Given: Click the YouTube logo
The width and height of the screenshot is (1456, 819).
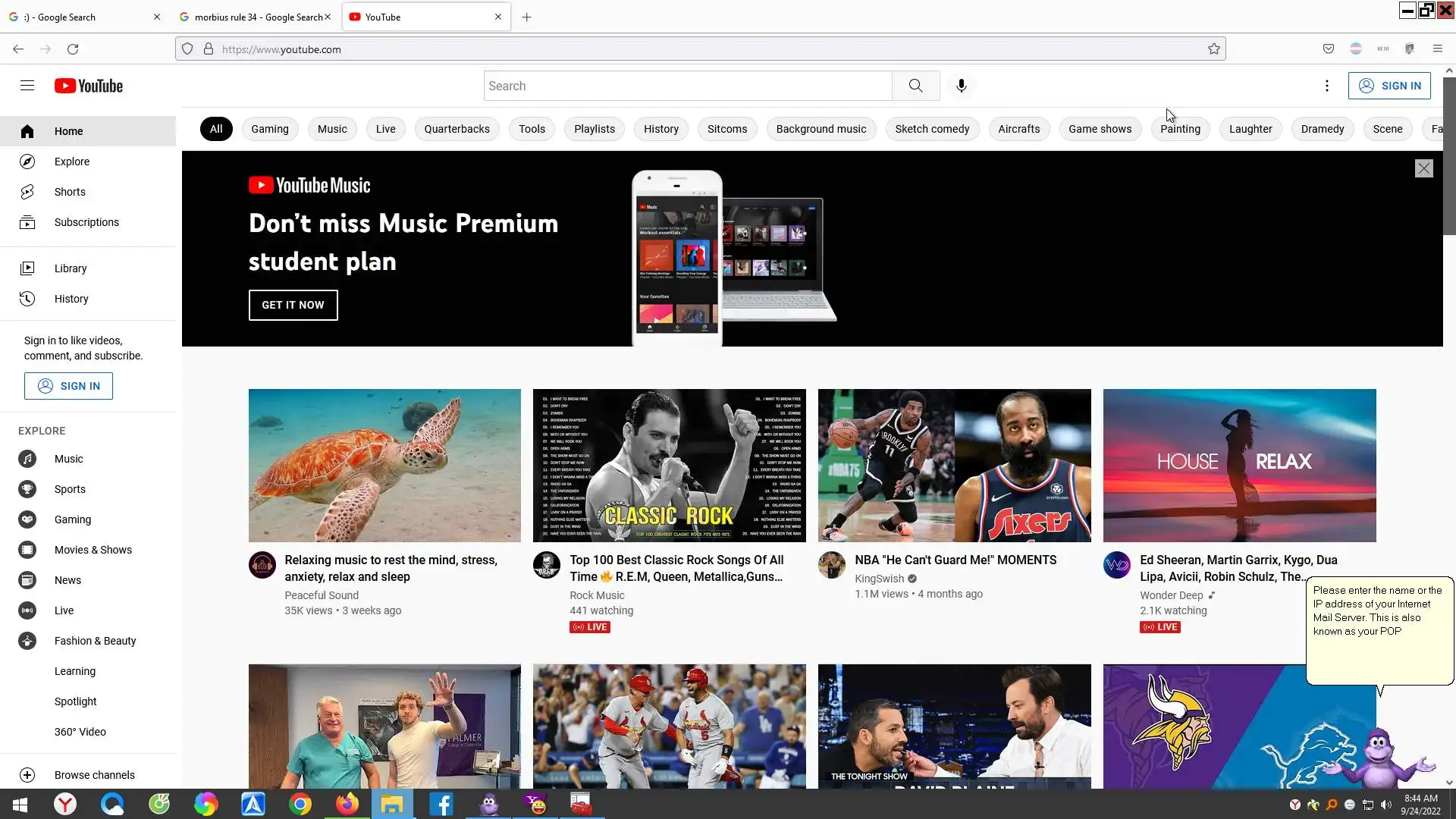Looking at the screenshot, I should pyautogui.click(x=89, y=86).
